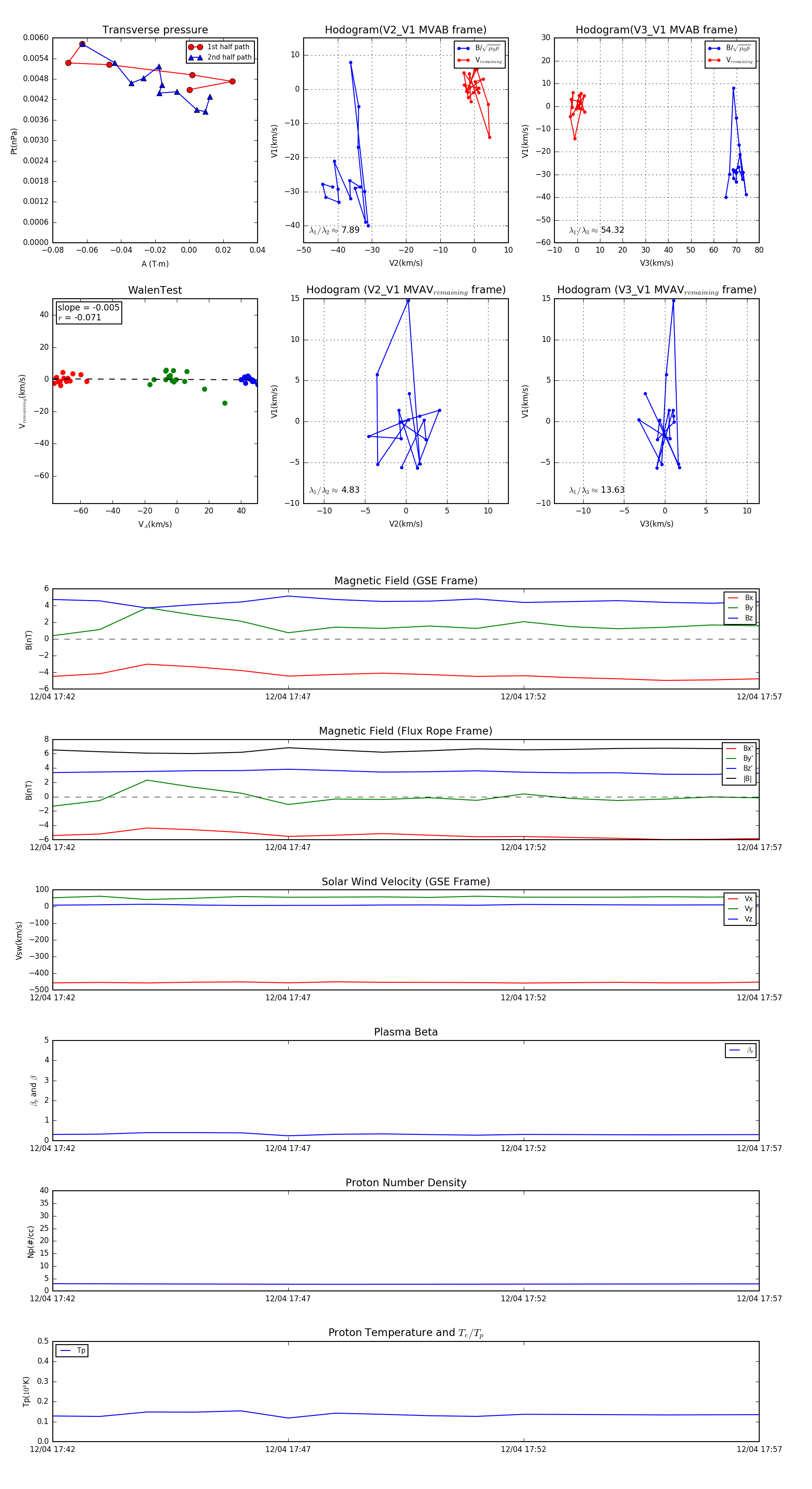Select the 'Np(#/cc)' y-axis label
Viewport: 812px width, 1489px height.
31,1241
